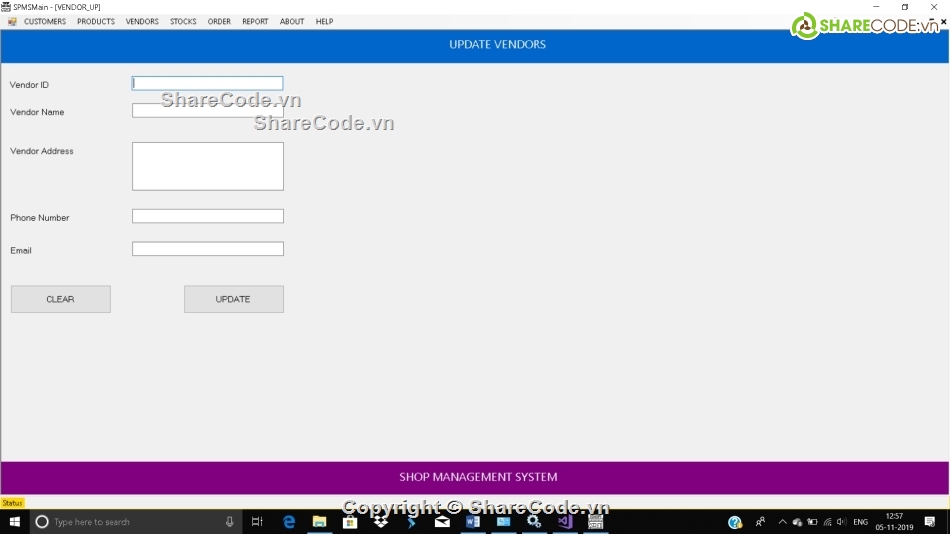950x534 pixels.
Task: Open File Explorer from the taskbar
Action: pyautogui.click(x=319, y=522)
